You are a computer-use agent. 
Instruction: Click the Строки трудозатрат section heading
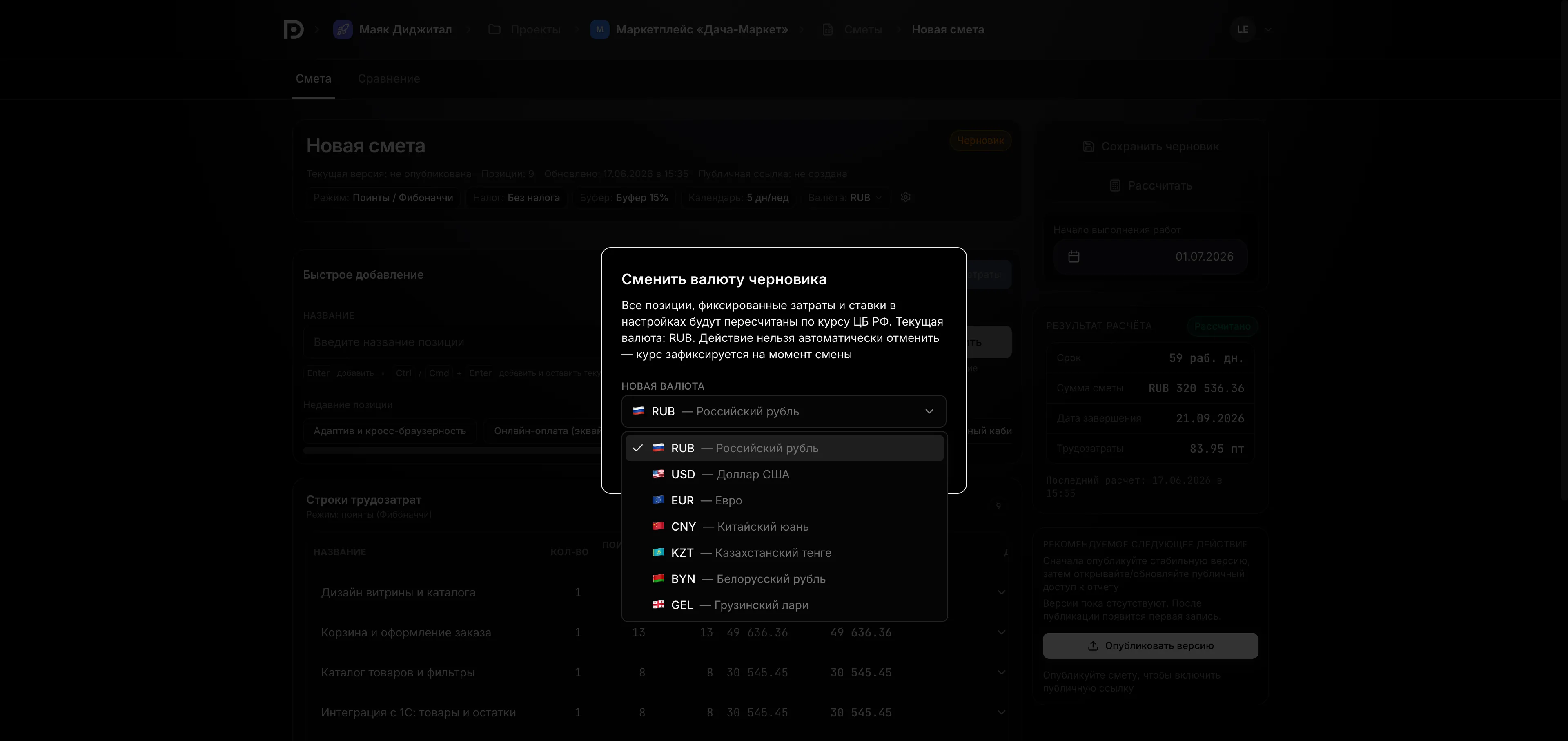(364, 500)
